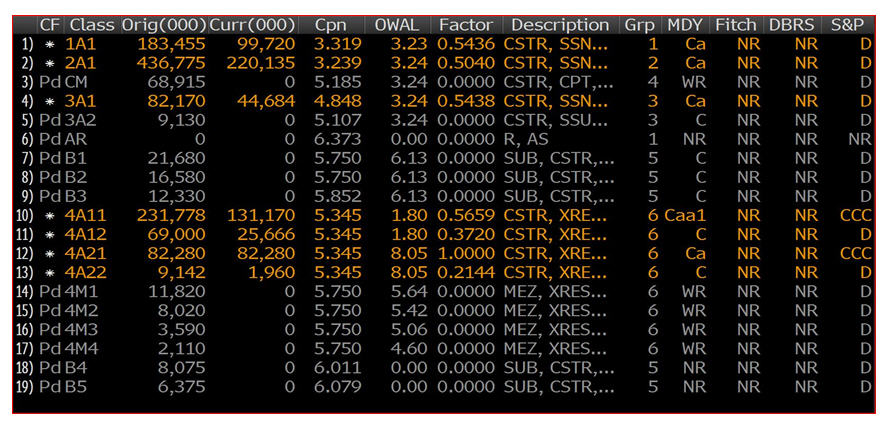
Task: Select row number 7 for class B1
Action: pyautogui.click(x=27, y=159)
